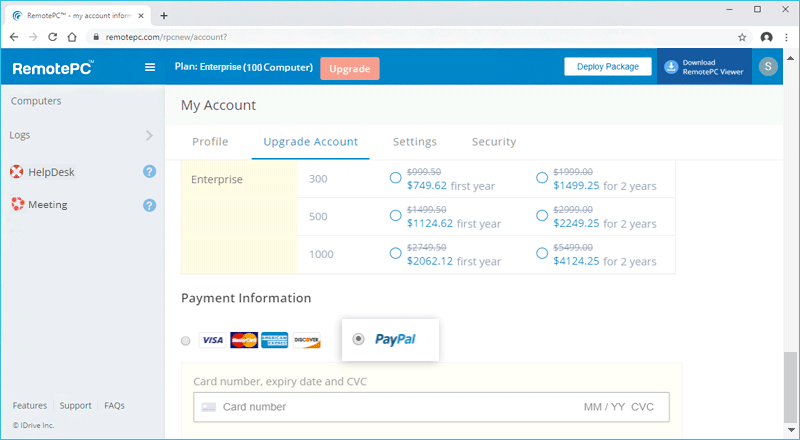Image resolution: width=800 pixels, height=440 pixels.
Task: Close the RemotePC browser tab
Action: coord(141,16)
